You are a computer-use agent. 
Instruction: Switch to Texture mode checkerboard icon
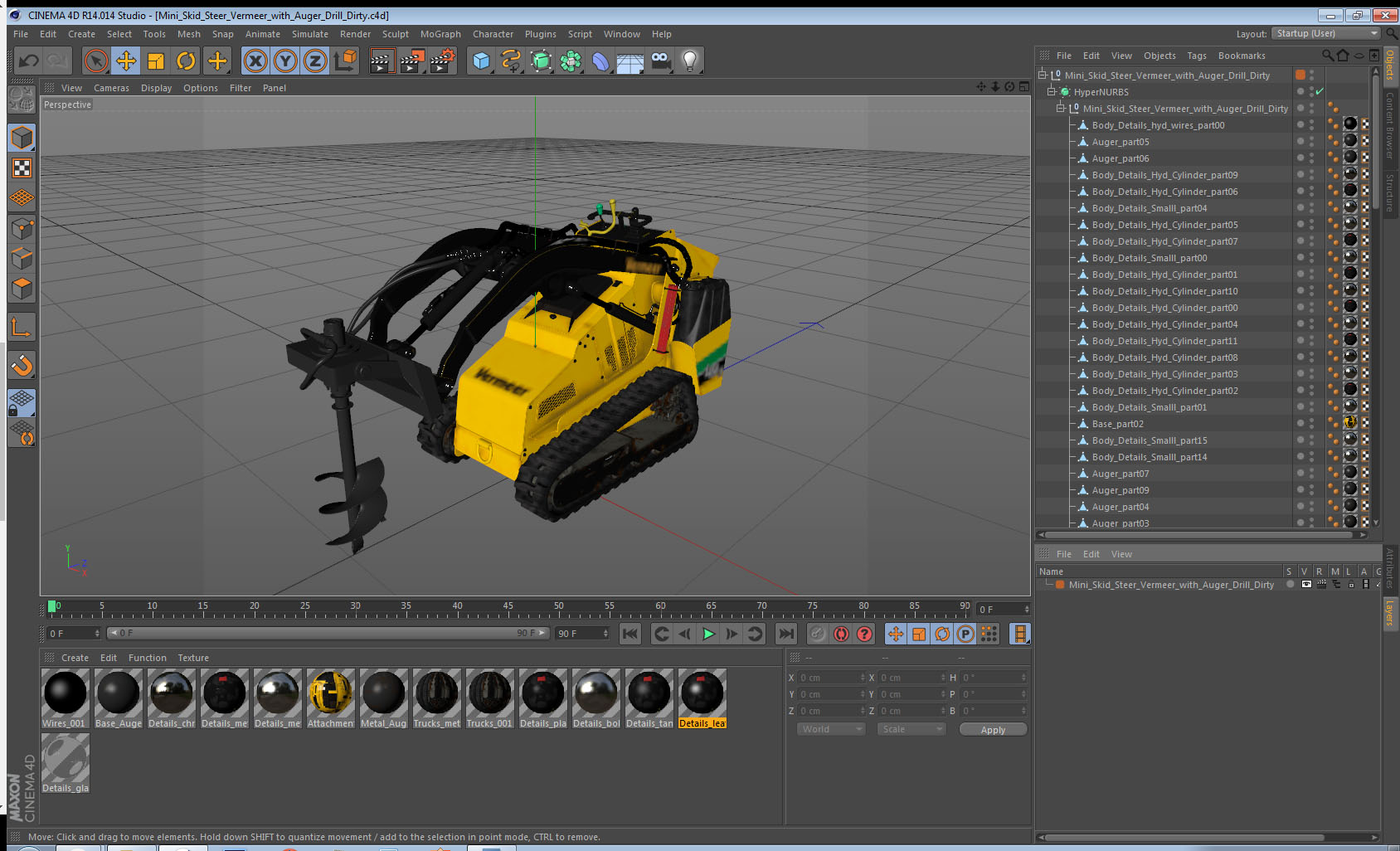tap(22, 168)
